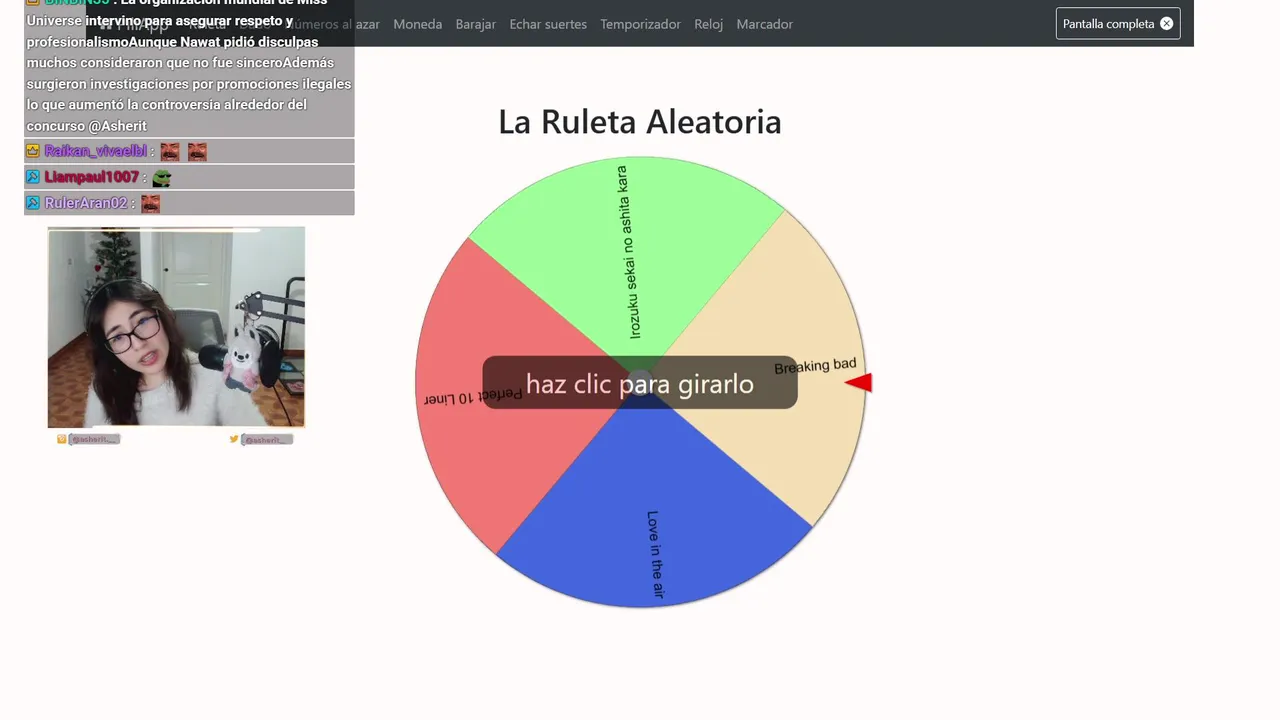Click Raikan_vivaelbl username in chat
The height and width of the screenshot is (720, 1280).
coord(95,151)
